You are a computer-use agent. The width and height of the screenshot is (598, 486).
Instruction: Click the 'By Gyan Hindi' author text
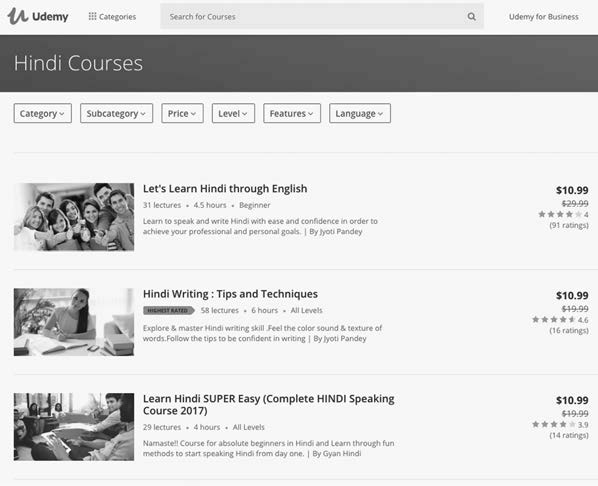pos(337,454)
